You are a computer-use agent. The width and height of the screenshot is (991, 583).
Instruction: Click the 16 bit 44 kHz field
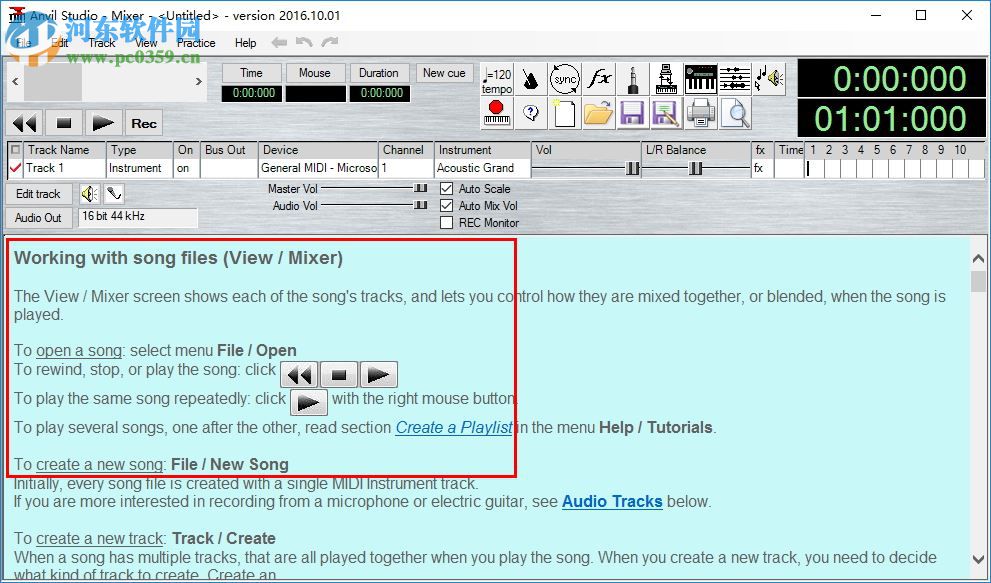point(138,217)
